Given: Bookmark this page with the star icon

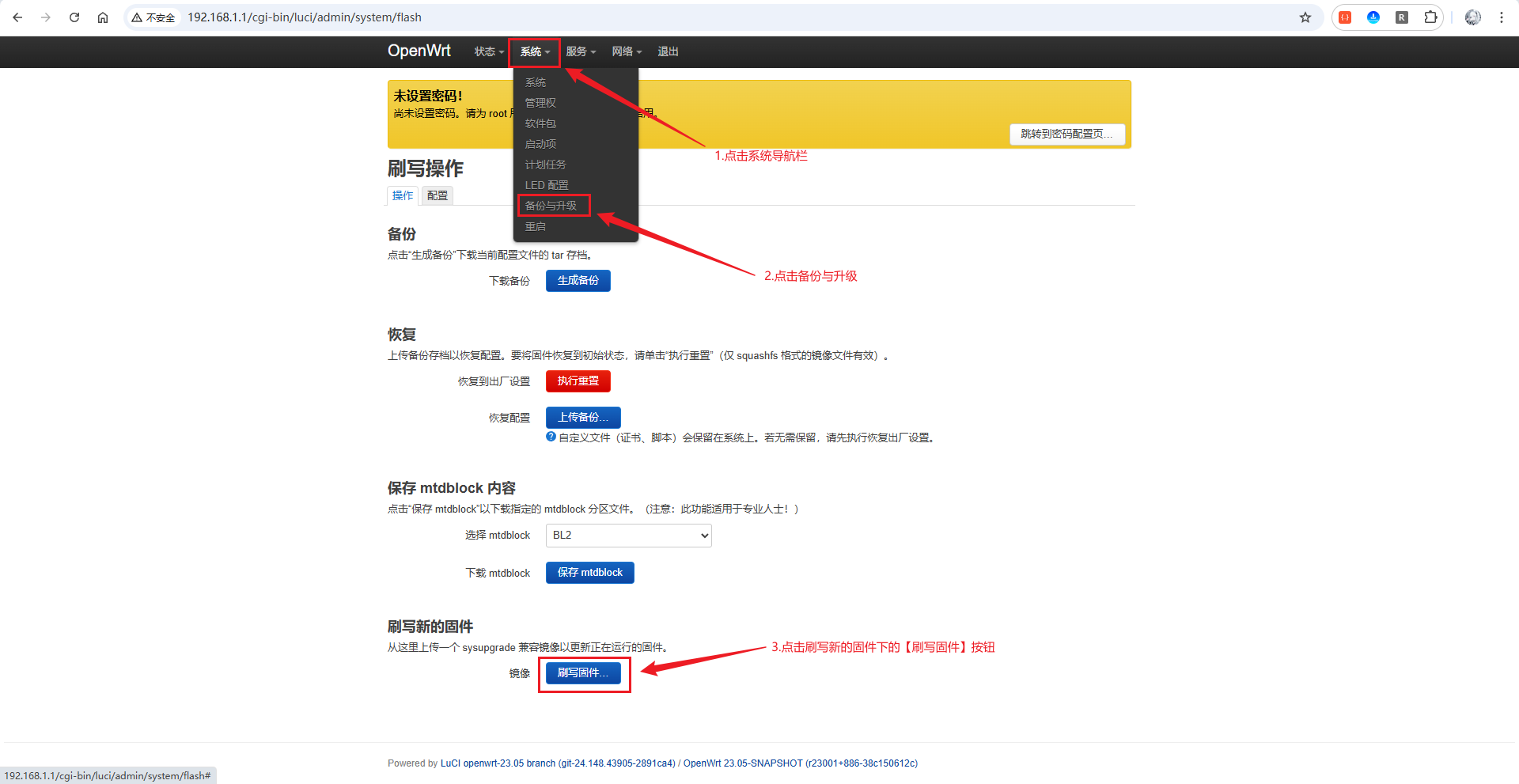Looking at the screenshot, I should (x=1305, y=17).
